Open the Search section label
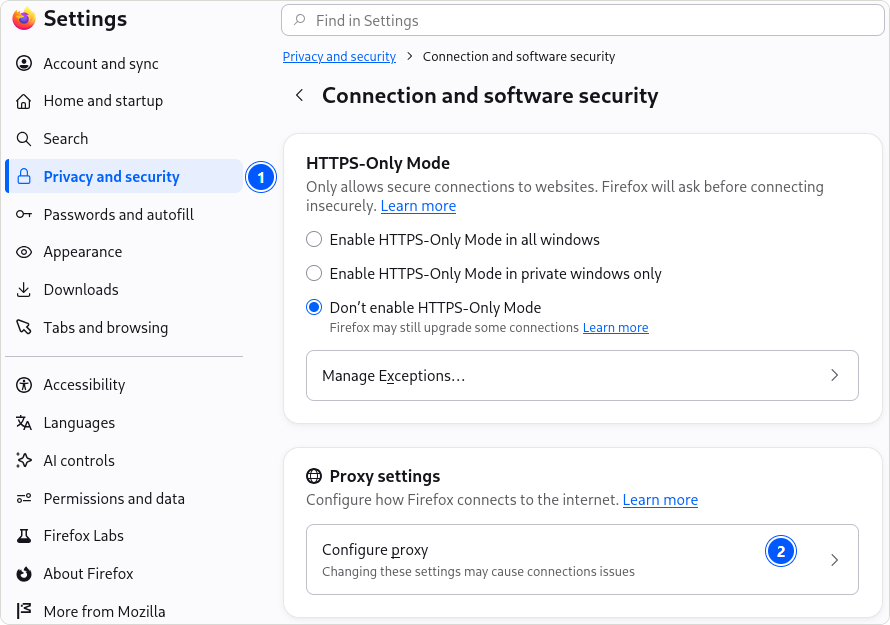The height and width of the screenshot is (625, 890). click(66, 139)
